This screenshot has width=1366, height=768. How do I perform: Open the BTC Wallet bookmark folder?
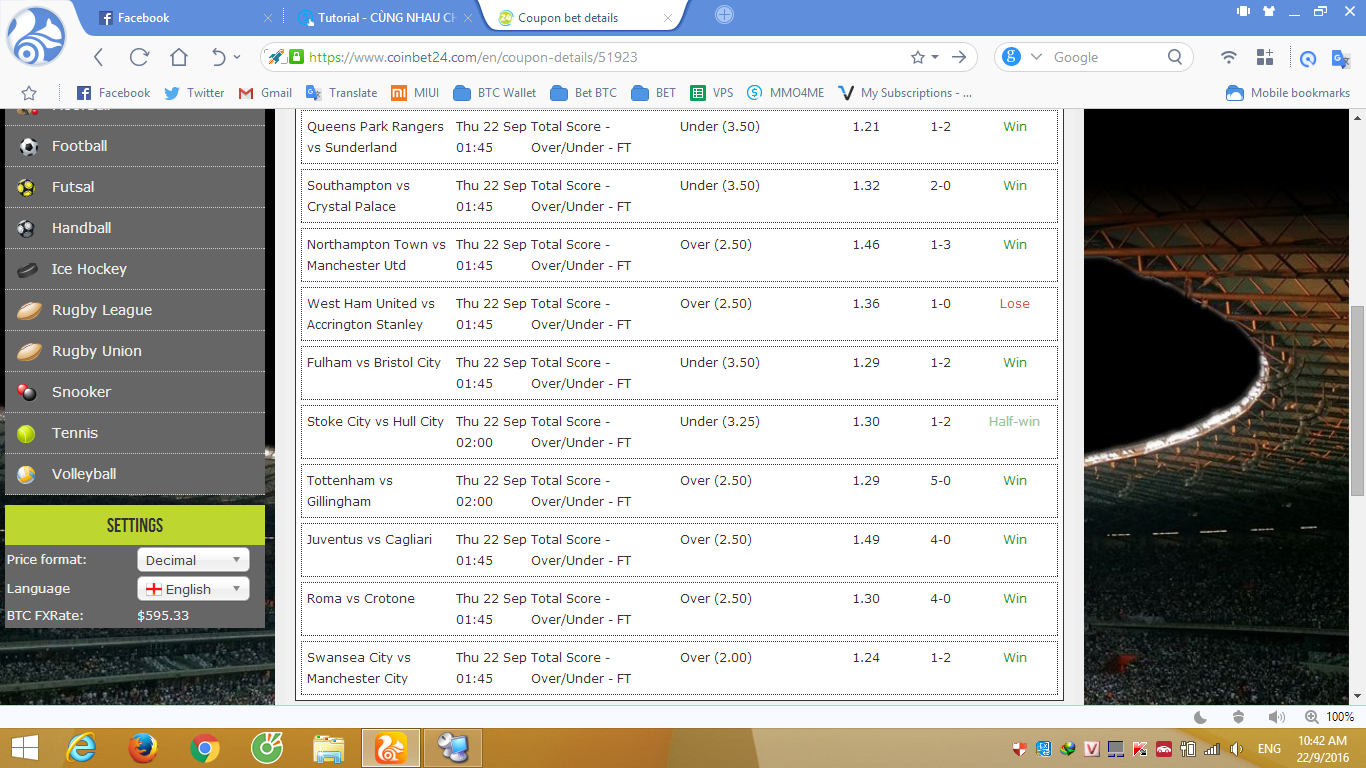click(x=495, y=93)
